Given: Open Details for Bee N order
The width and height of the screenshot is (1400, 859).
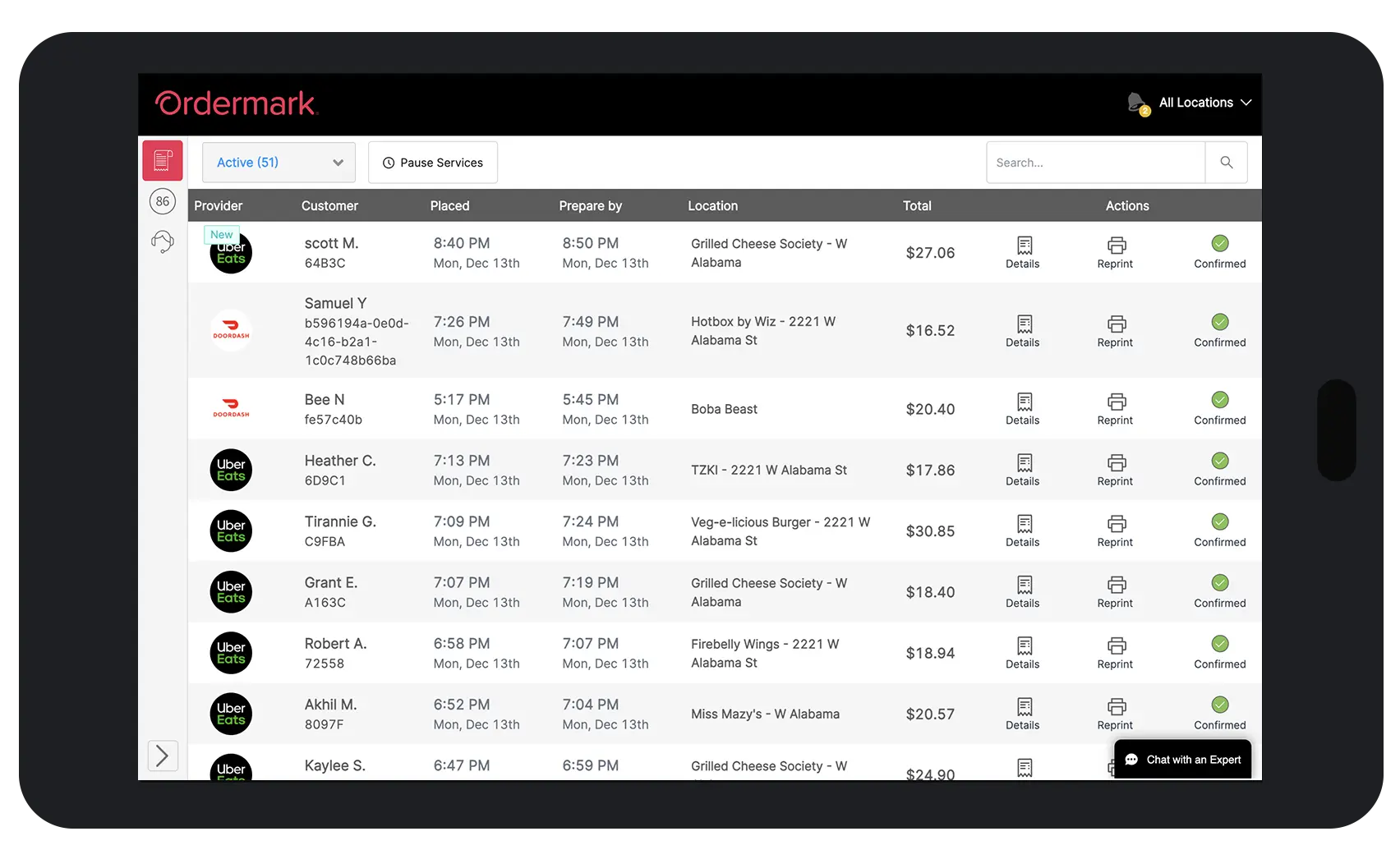Looking at the screenshot, I should (x=1023, y=409).
